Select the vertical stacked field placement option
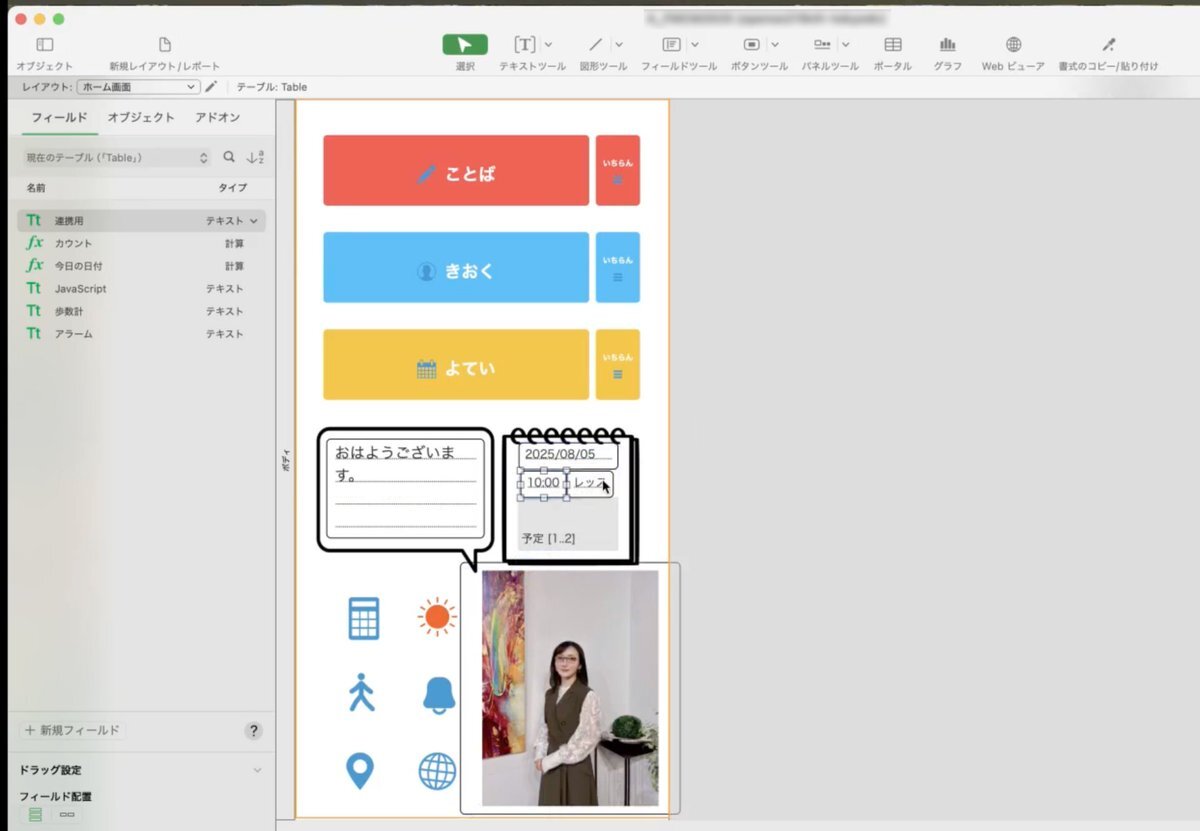Screen dimensions: 1200x831 point(36,815)
